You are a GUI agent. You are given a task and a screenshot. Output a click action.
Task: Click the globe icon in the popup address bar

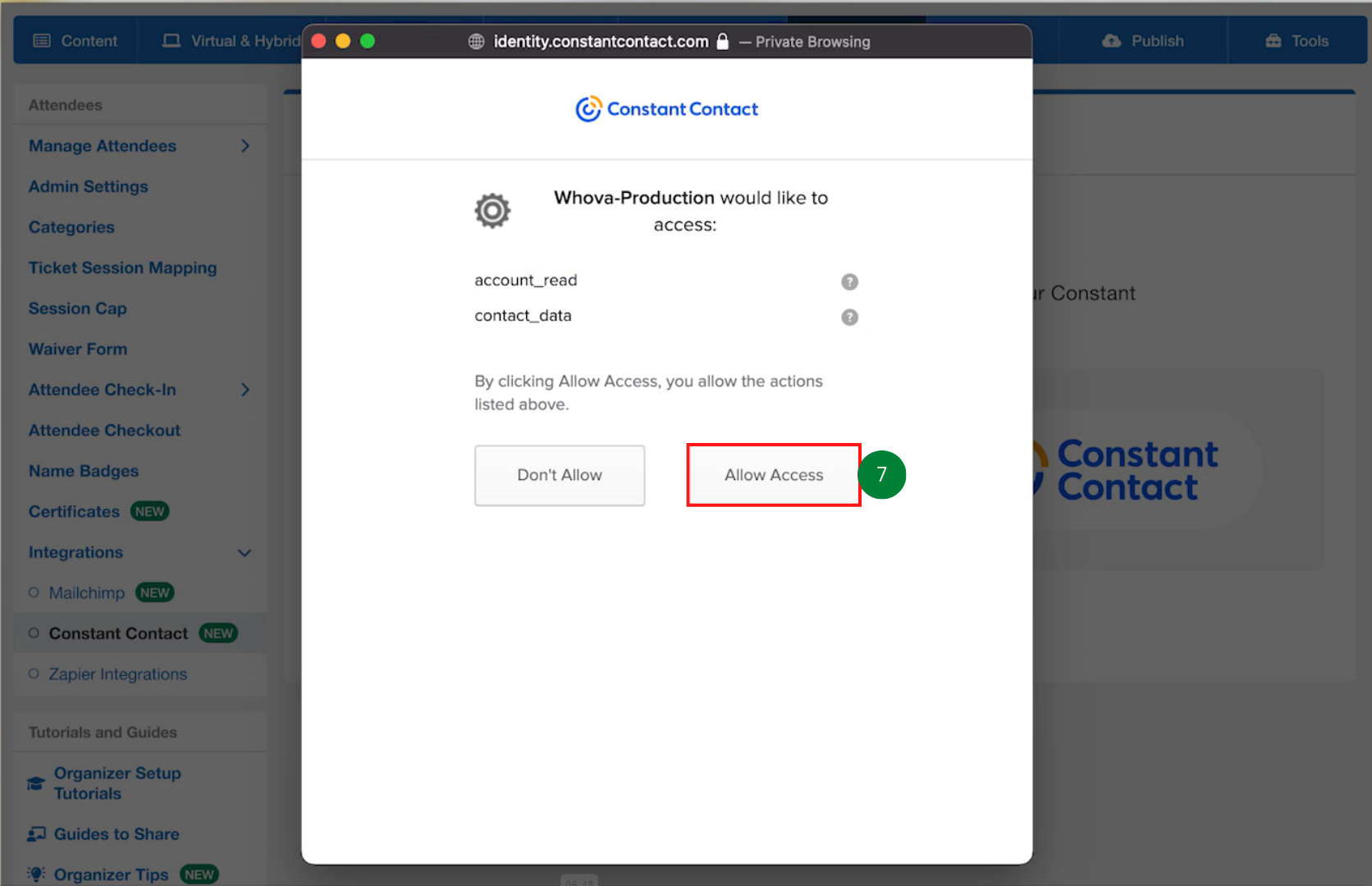[476, 42]
